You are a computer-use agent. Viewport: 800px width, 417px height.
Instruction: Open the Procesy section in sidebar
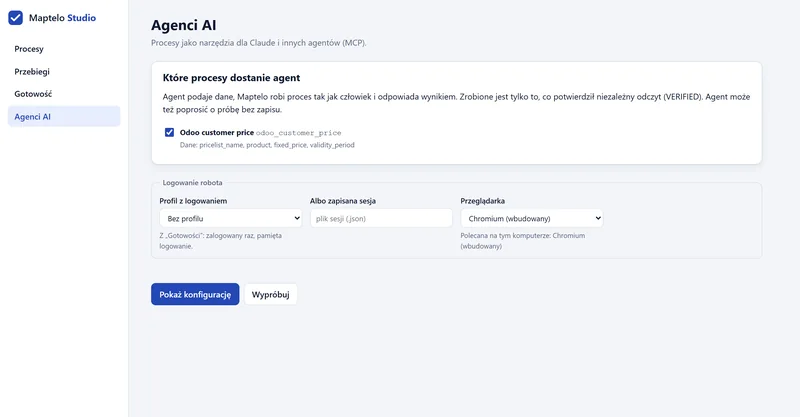pos(64,49)
